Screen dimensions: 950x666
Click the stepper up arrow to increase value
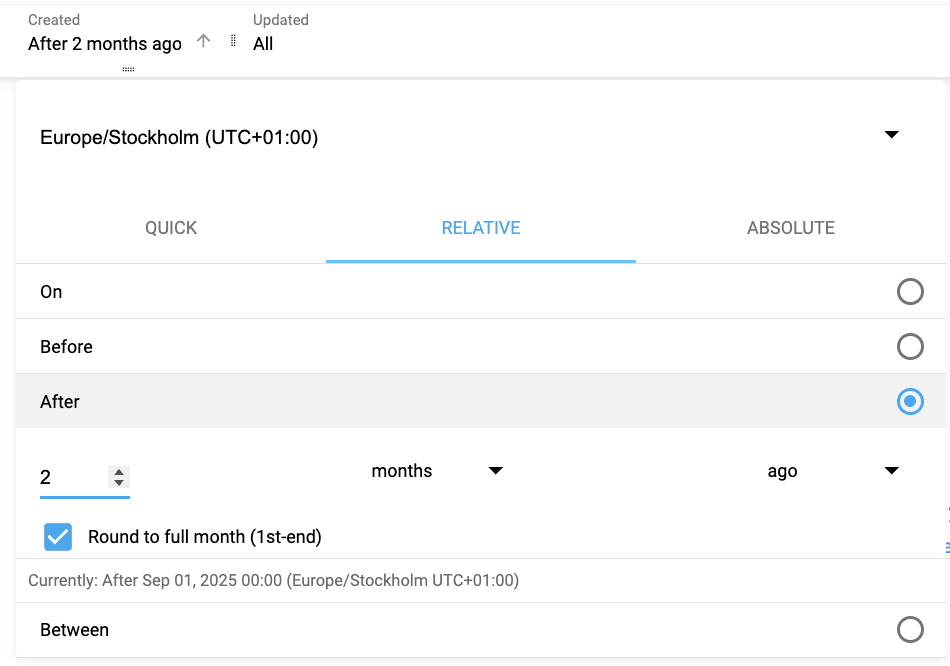click(119, 472)
